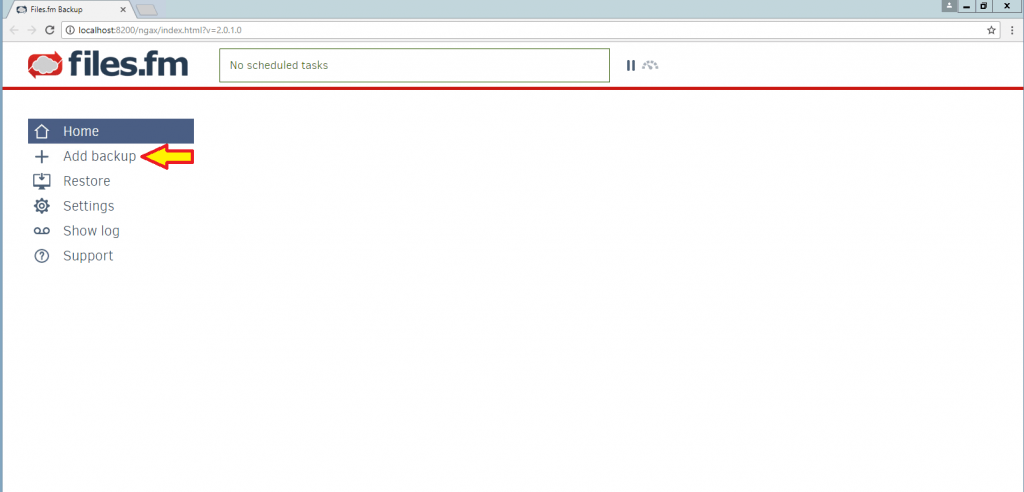Open the Home menu item
The height and width of the screenshot is (492, 1024).
tap(111, 131)
